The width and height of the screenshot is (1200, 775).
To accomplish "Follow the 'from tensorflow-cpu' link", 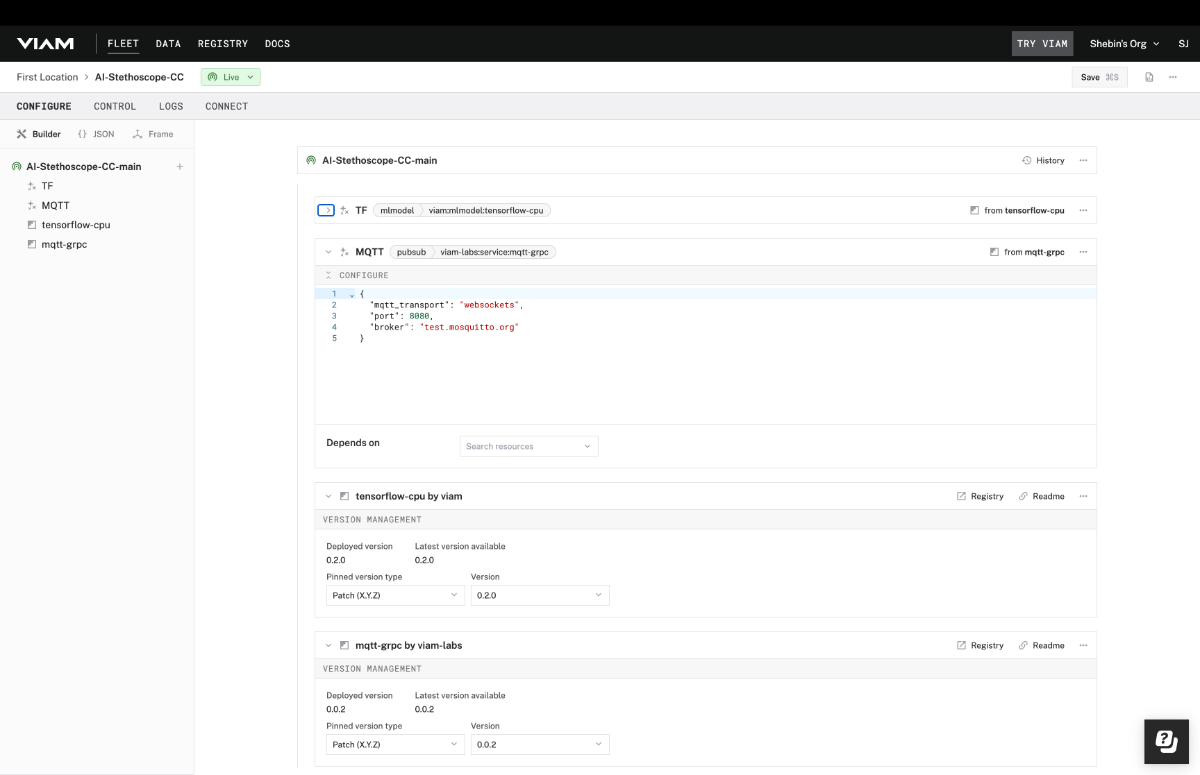I will point(1017,211).
